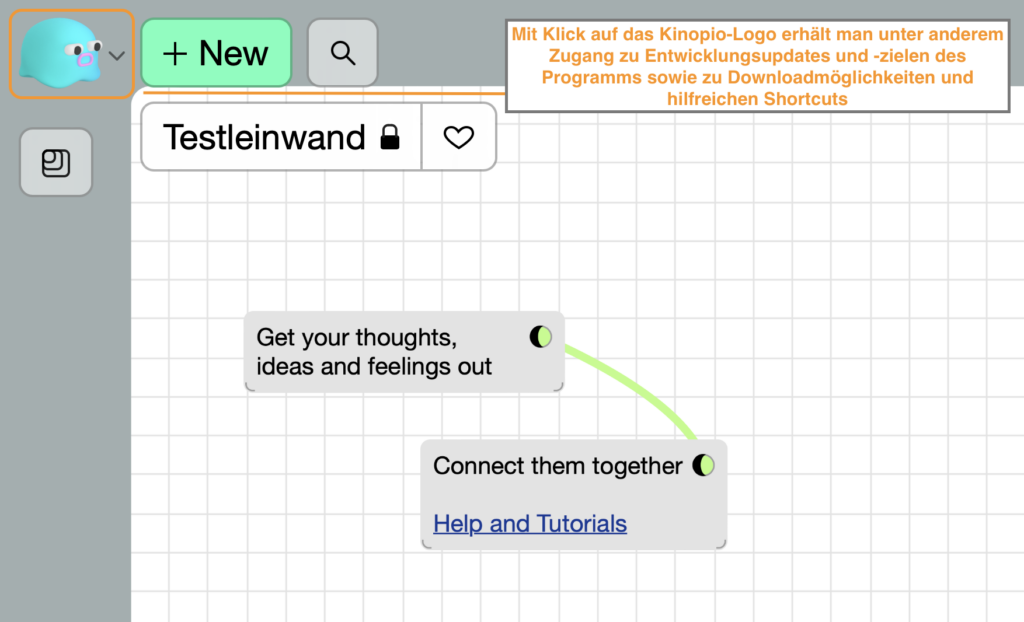The height and width of the screenshot is (622, 1024).
Task: Click the Kinopio blob logo
Action: pyautogui.click(x=62, y=54)
